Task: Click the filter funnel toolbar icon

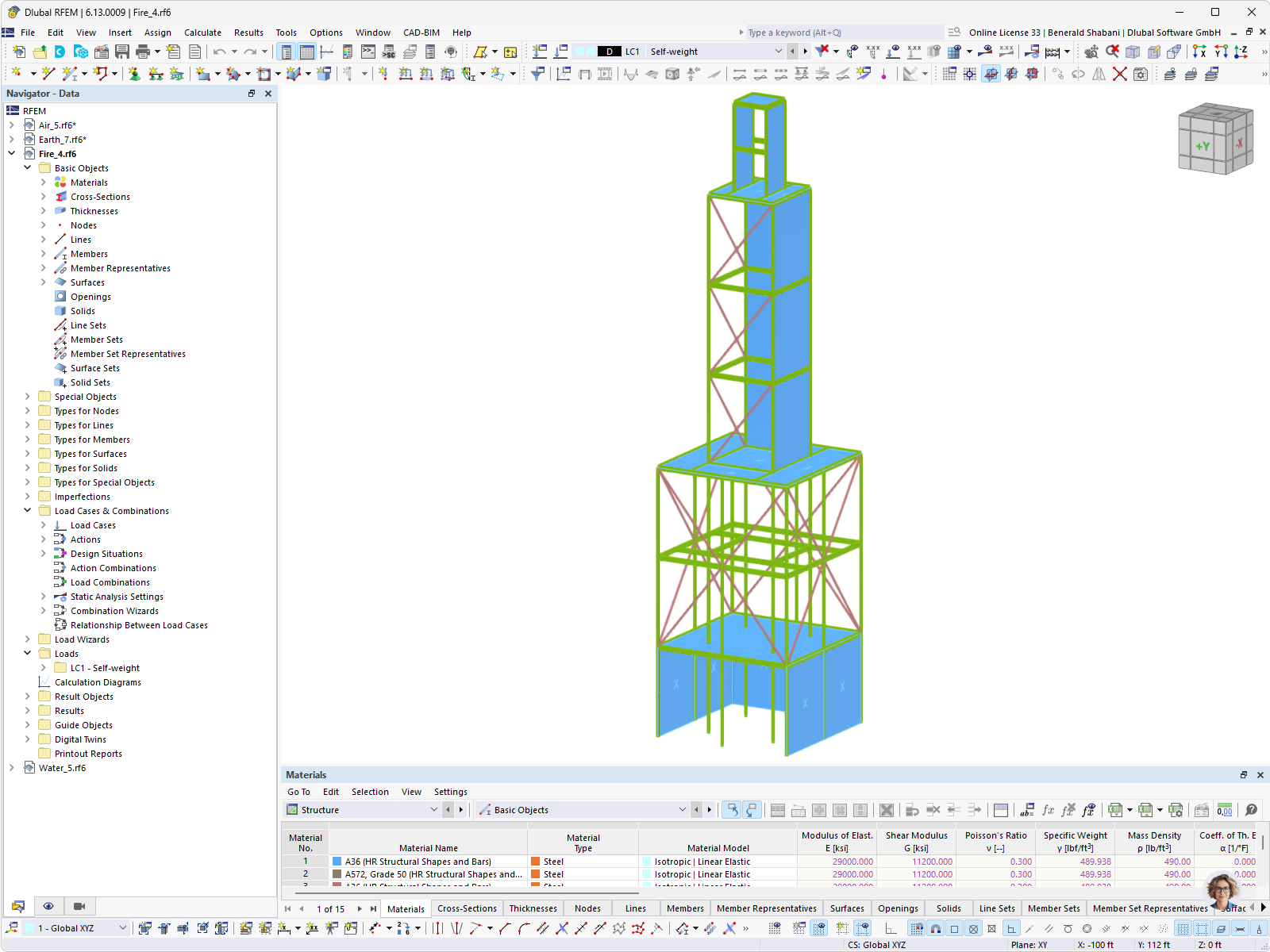Action: pos(537,74)
